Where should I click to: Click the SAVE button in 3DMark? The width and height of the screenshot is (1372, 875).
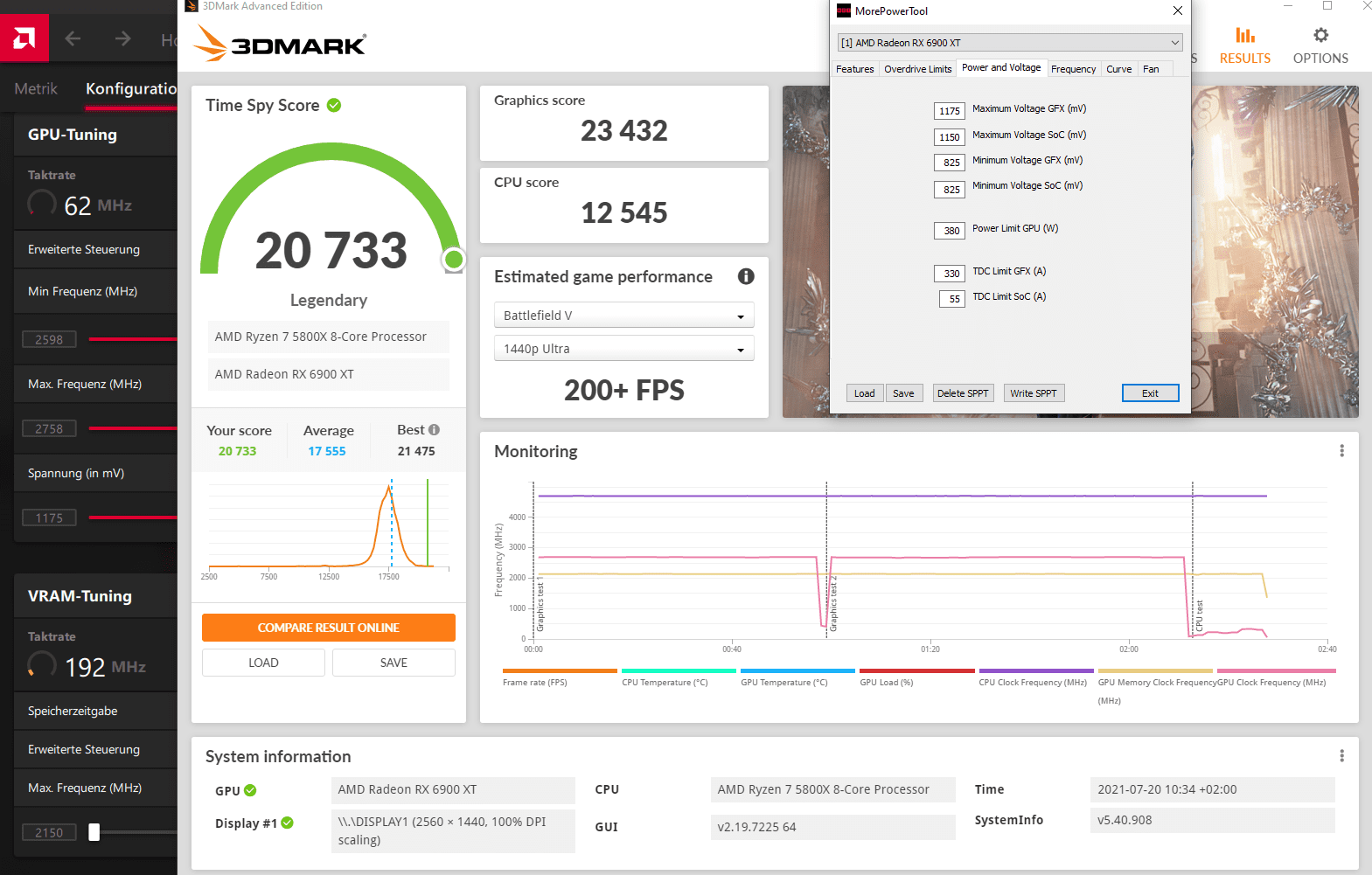pyautogui.click(x=393, y=663)
